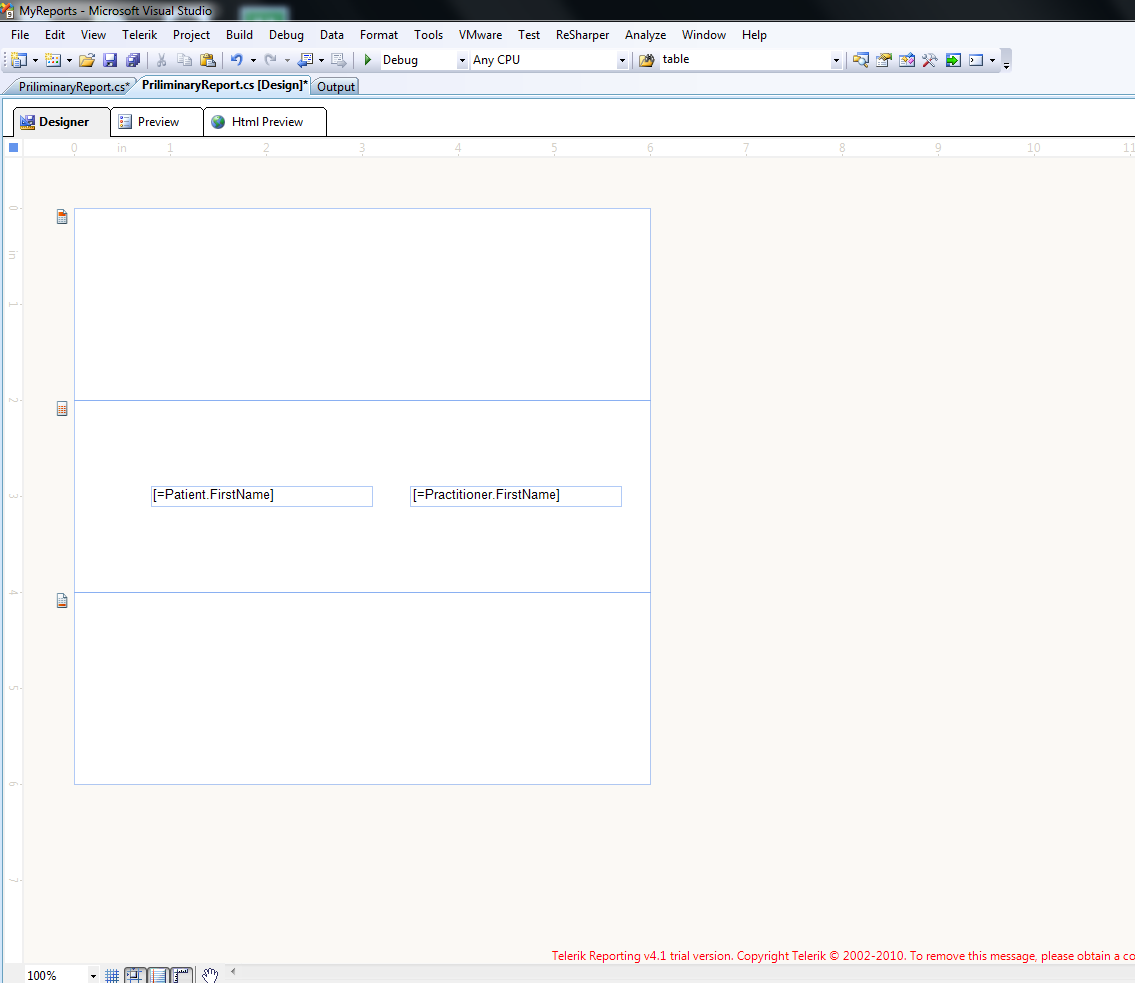Screen dimensions: 1135x983
Task: Click the Save All icon
Action: [133, 60]
